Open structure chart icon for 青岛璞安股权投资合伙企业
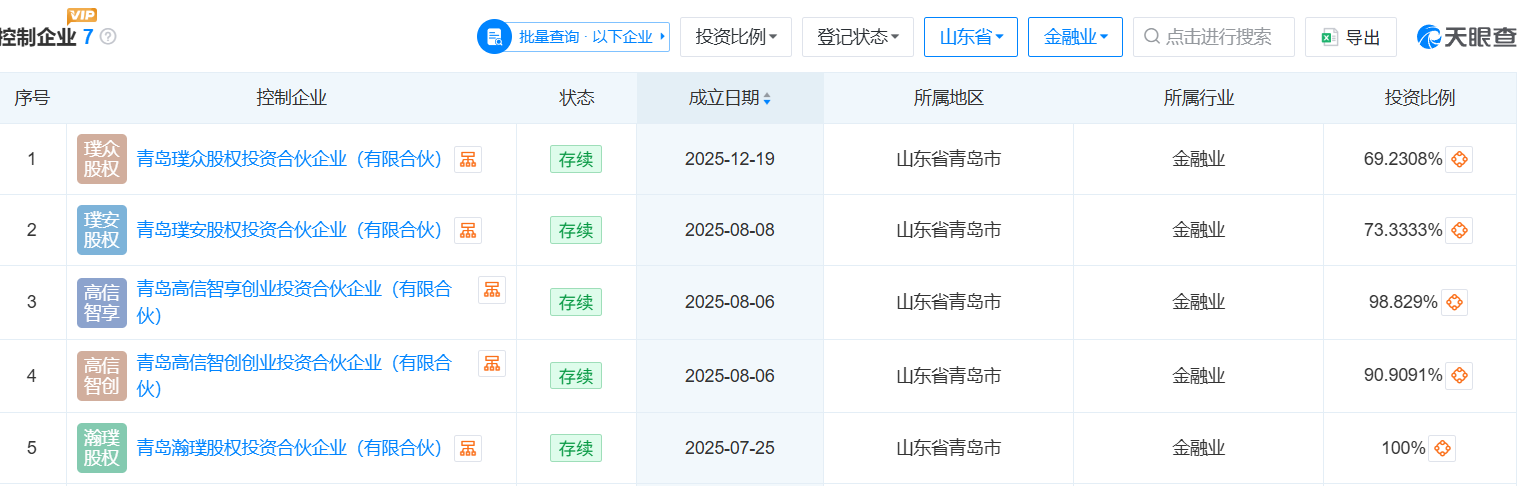Screen dimensions: 1530x486 pos(467,230)
